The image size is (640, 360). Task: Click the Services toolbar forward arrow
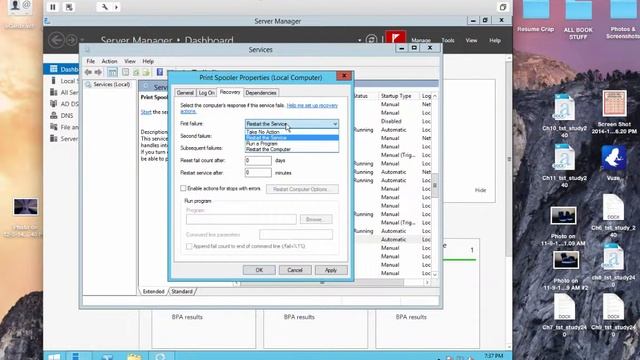(x=98, y=72)
